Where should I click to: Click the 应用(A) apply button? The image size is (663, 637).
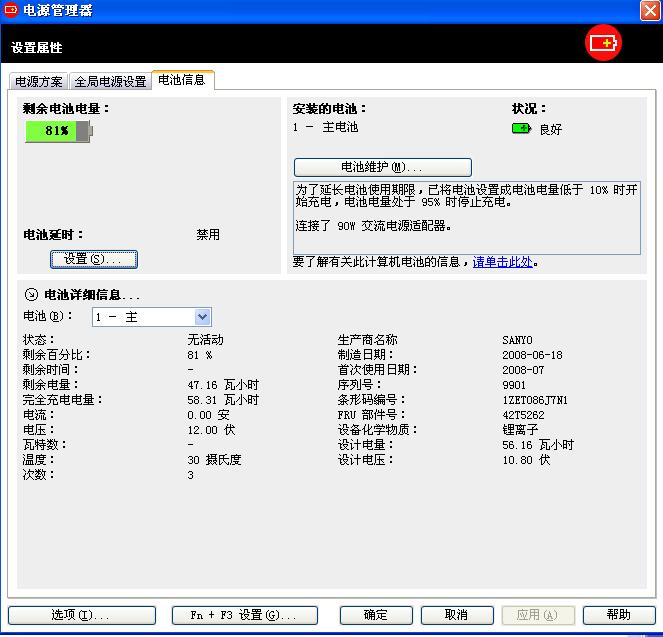(x=538, y=615)
